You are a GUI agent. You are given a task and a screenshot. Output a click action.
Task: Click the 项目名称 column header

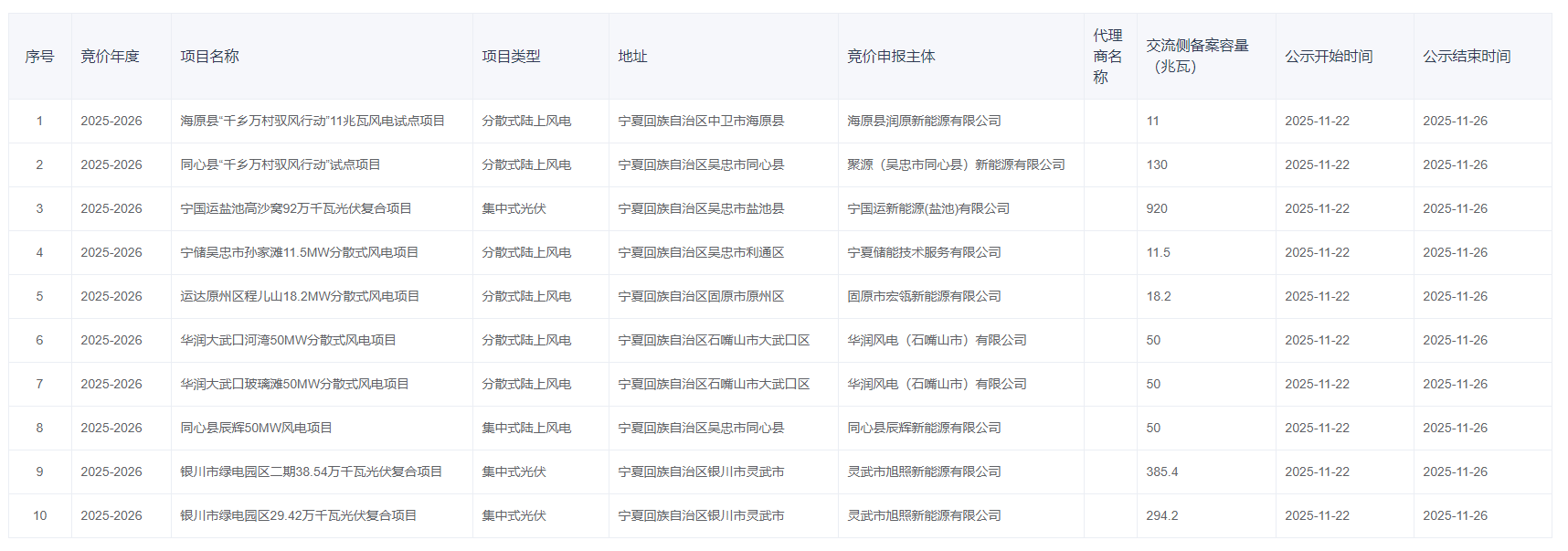tap(209, 57)
